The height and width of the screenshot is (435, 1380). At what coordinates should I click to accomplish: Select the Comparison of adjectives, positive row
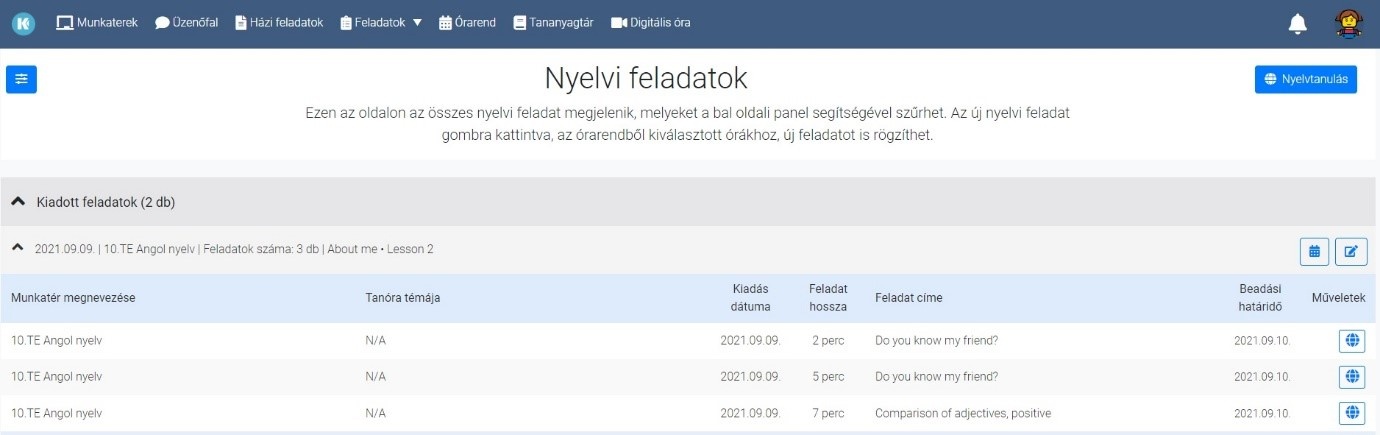tap(690, 413)
